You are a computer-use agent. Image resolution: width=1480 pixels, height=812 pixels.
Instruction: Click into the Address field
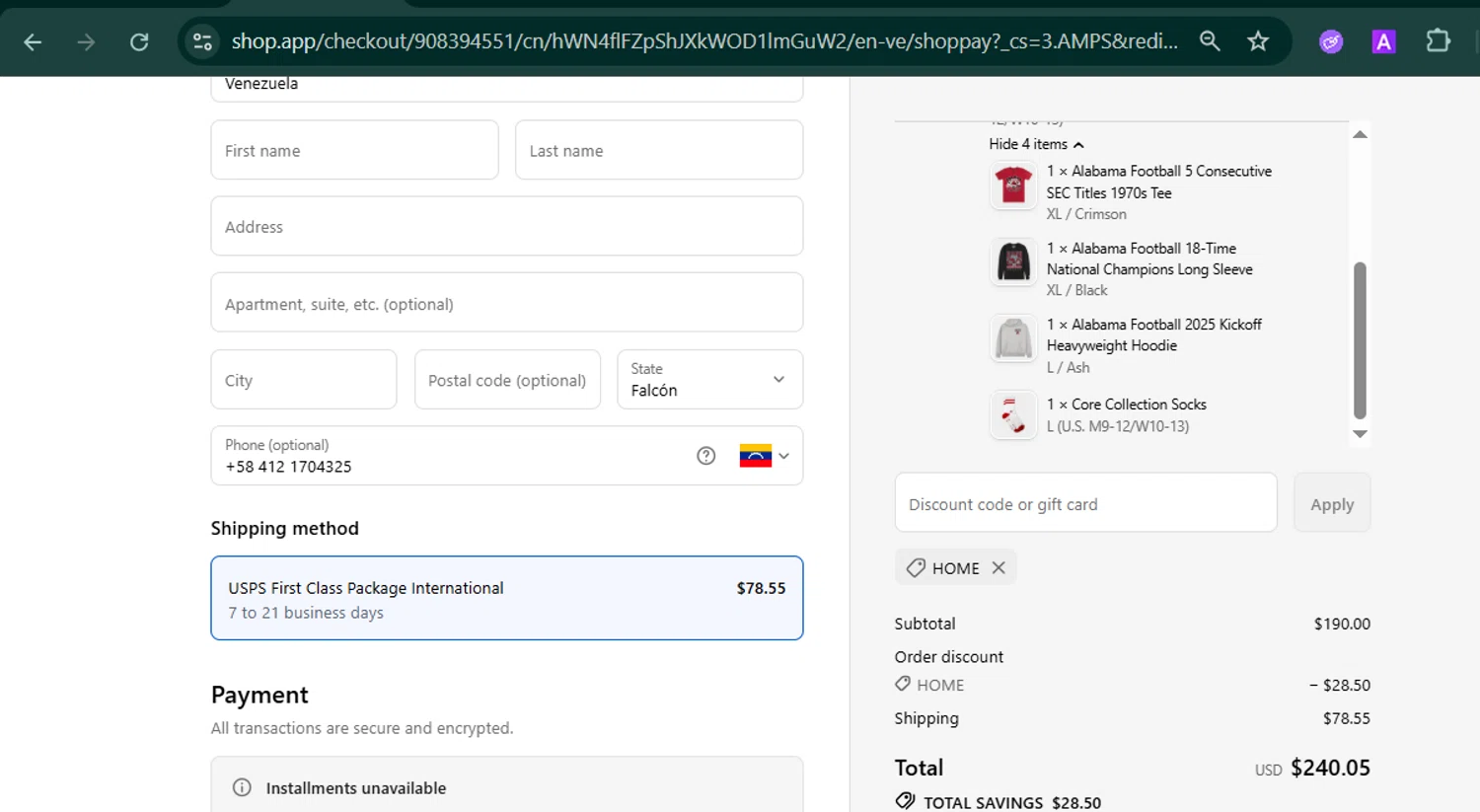507,226
